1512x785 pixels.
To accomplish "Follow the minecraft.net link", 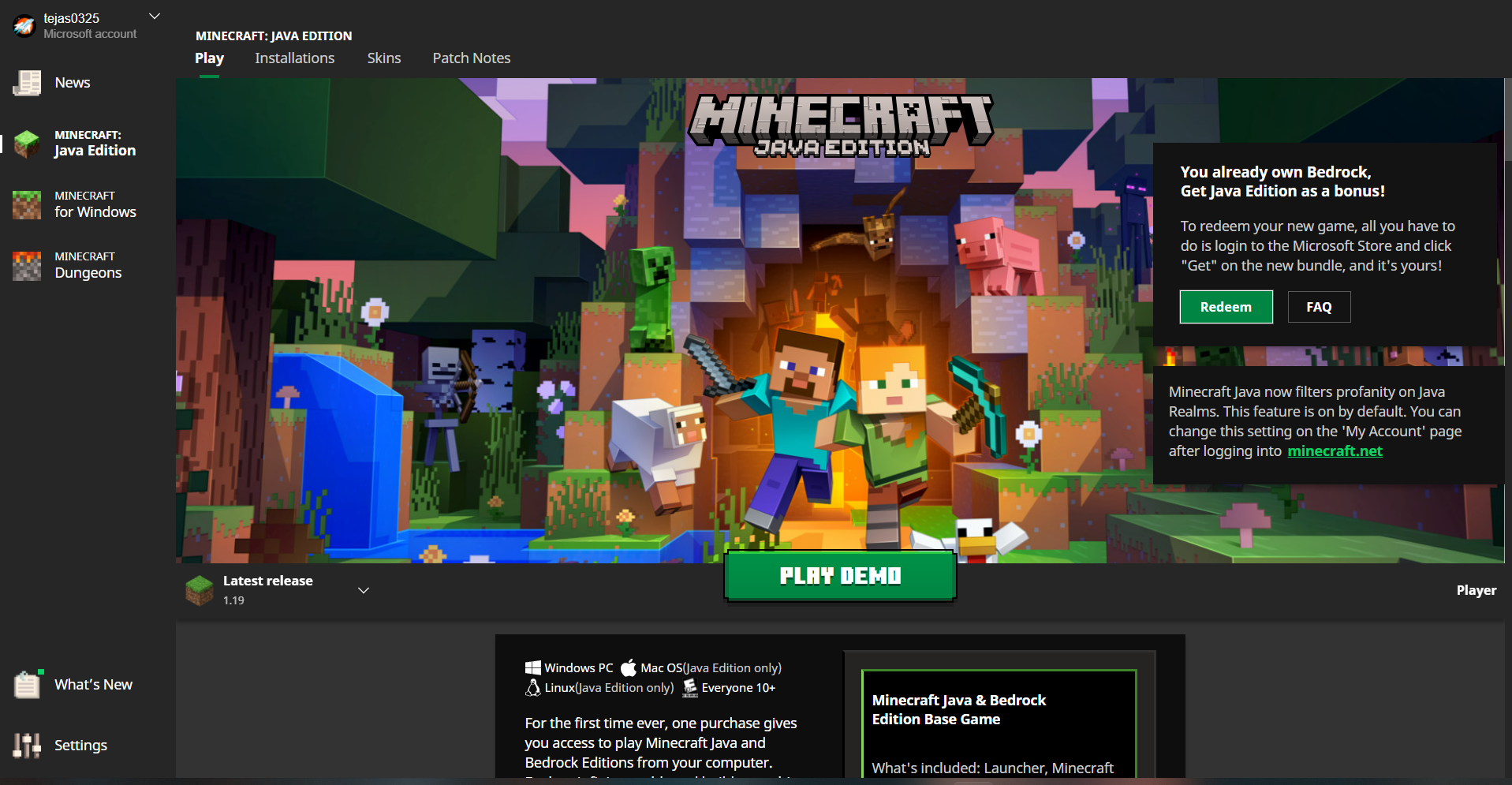I will point(1335,451).
